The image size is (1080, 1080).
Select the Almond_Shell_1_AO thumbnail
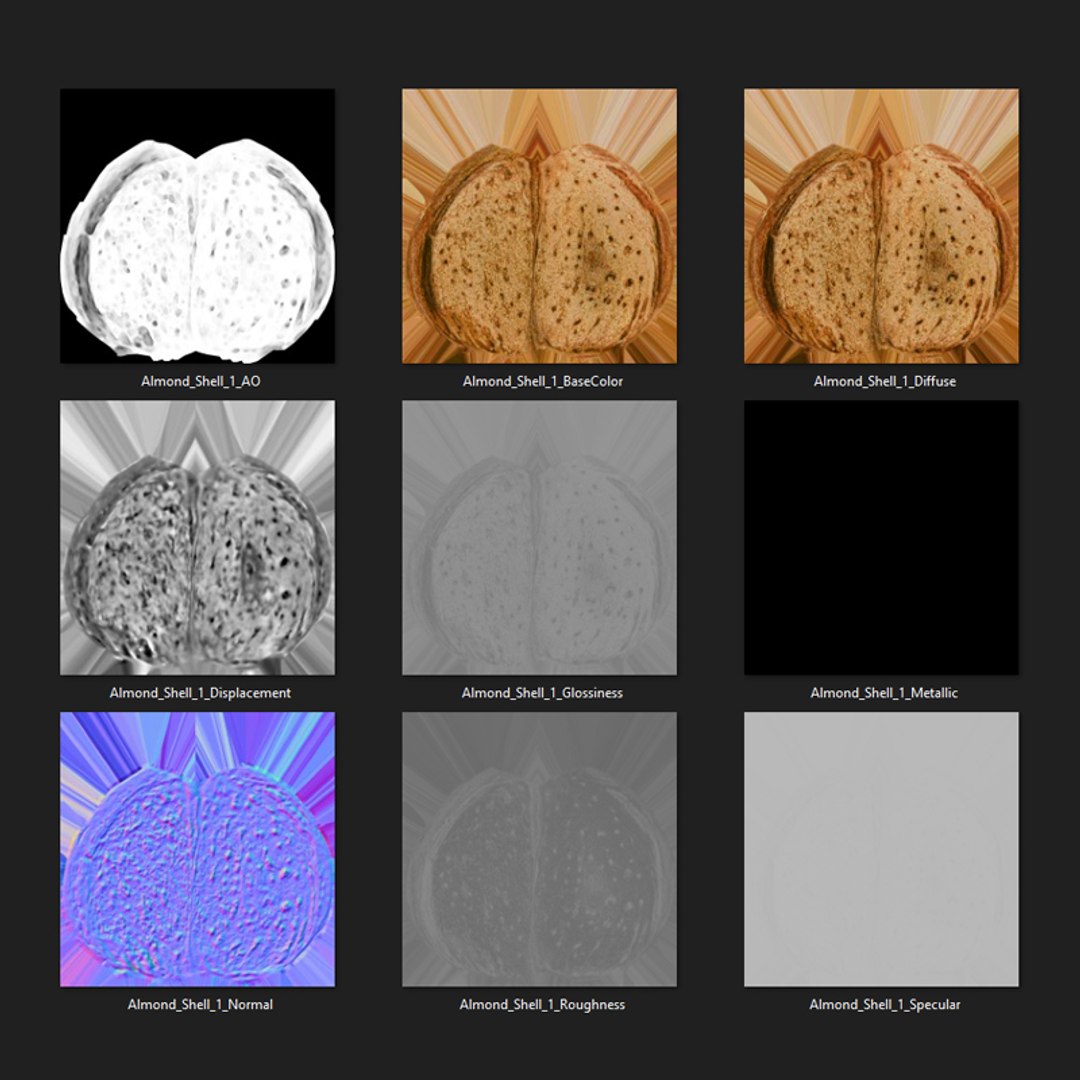[x=198, y=226]
